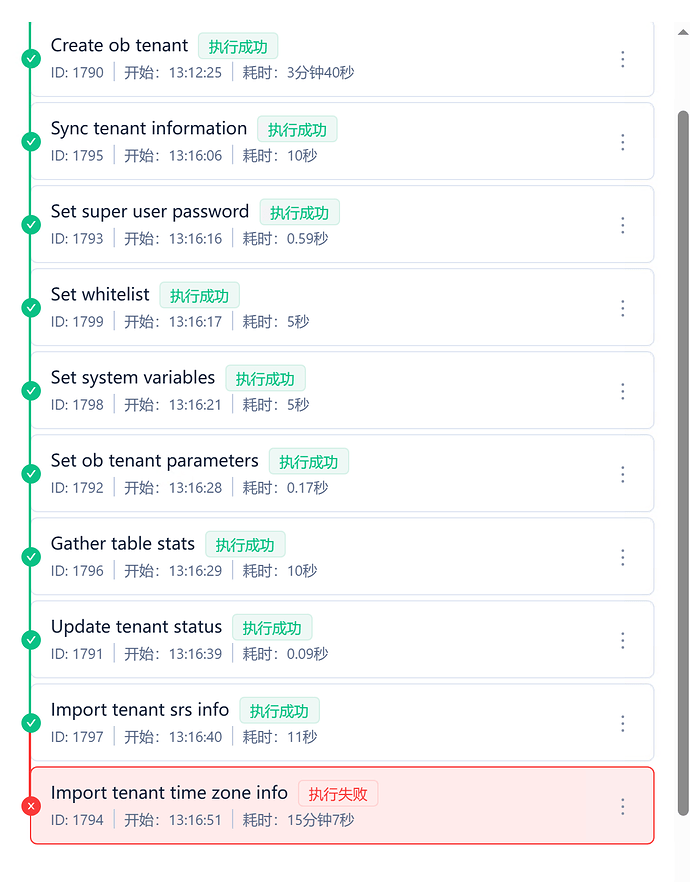The height and width of the screenshot is (882, 690).
Task: Open menu for failed Import time zone task
Action: point(622,806)
